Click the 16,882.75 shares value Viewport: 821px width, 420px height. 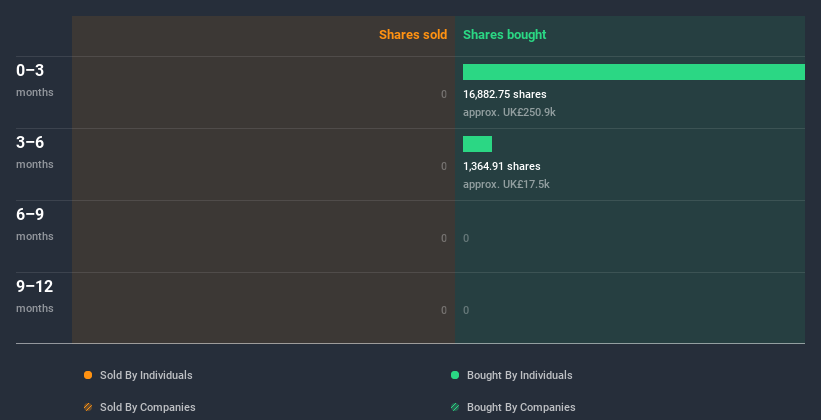(505, 94)
